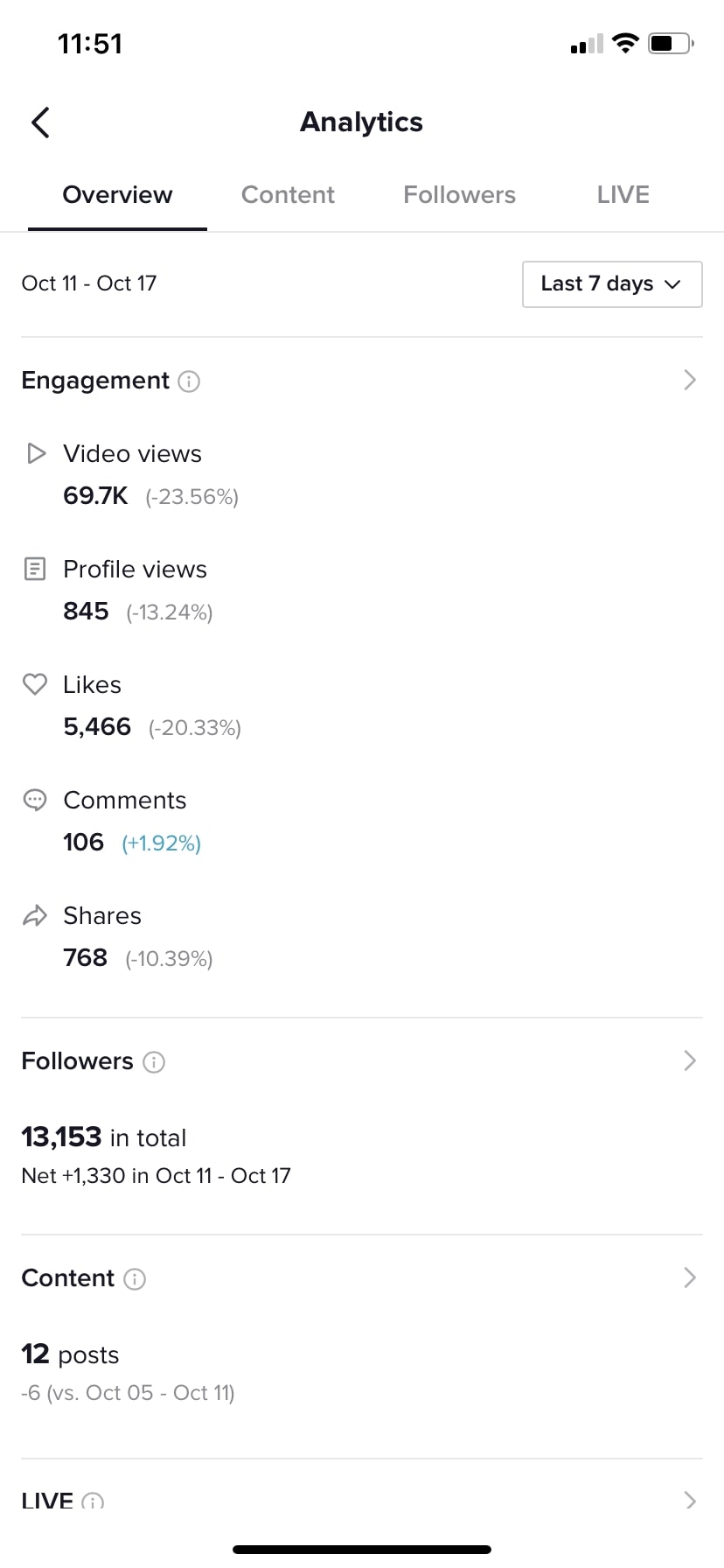Expand Followers section with chevron
This screenshot has width=724, height=1568.
pos(690,1060)
